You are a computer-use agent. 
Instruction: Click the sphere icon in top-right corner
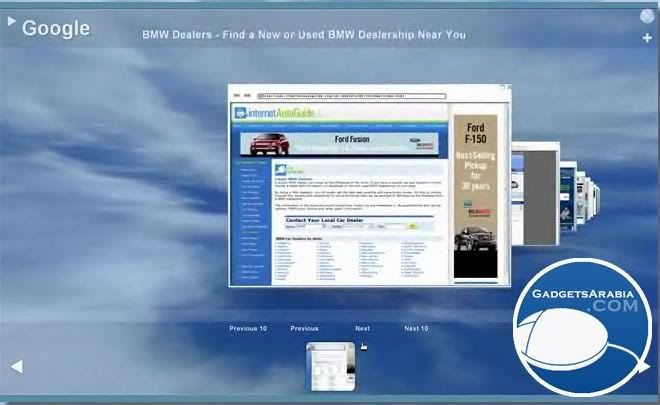point(647,16)
